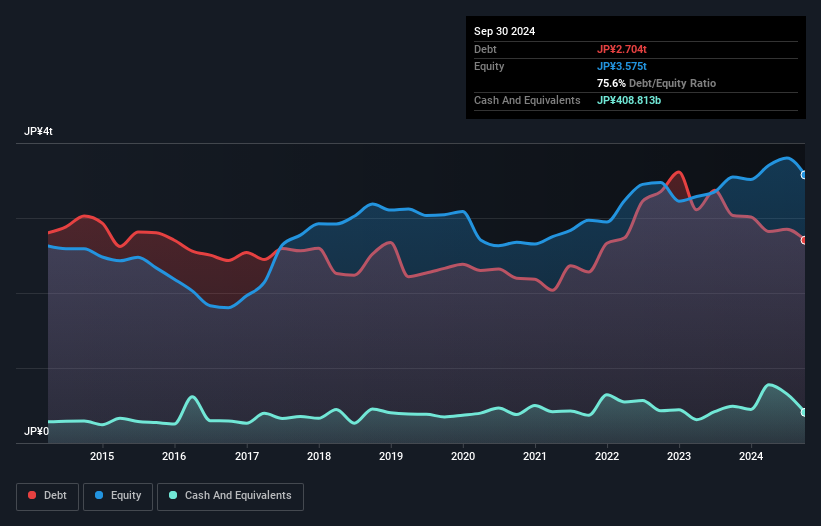Click the JP¥3.575t equity value

click(622, 66)
